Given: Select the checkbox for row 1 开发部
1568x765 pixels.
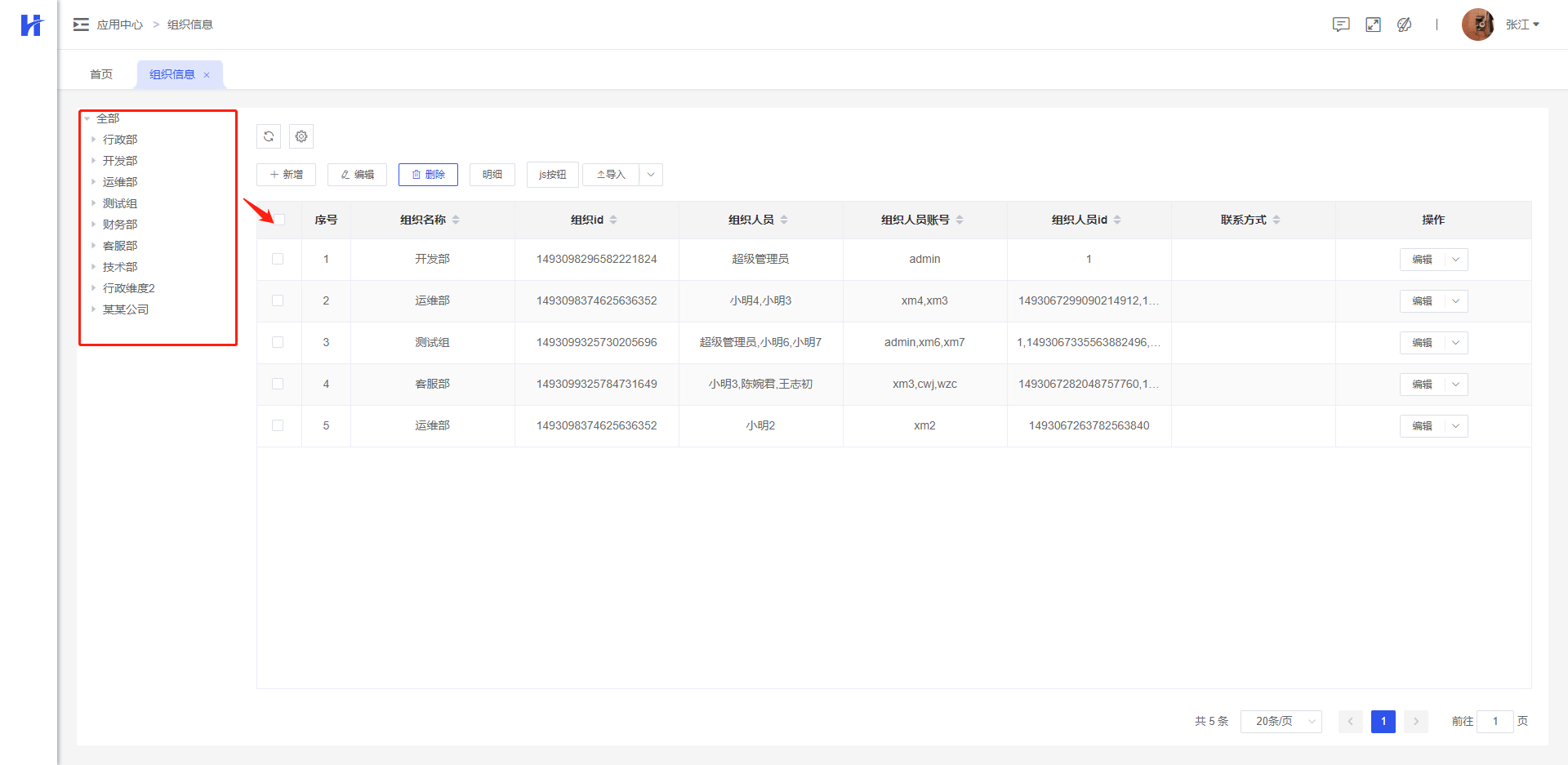Looking at the screenshot, I should [278, 259].
